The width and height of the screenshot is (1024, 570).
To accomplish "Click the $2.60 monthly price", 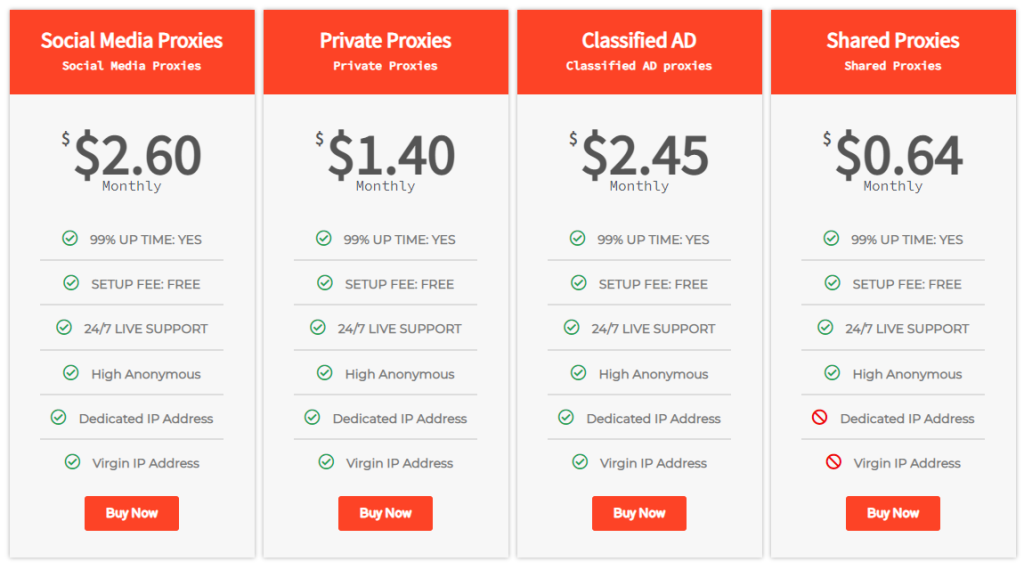I will (x=137, y=156).
